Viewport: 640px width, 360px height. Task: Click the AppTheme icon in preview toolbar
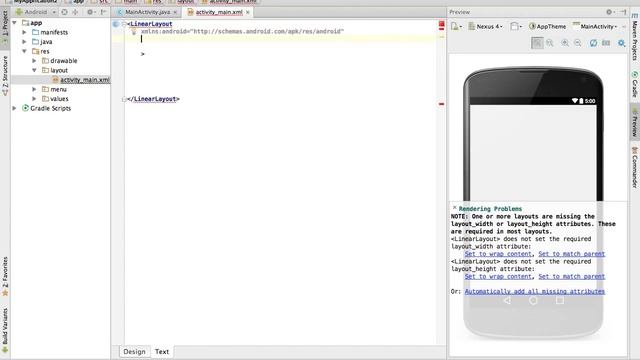click(x=532, y=26)
